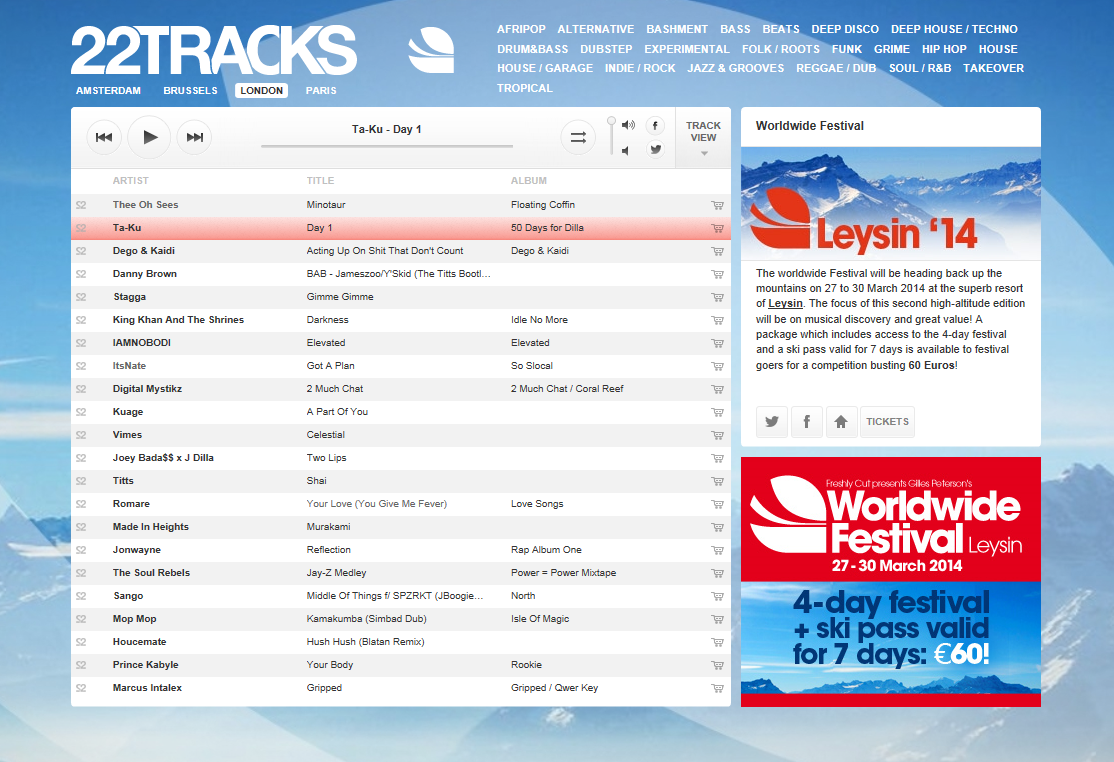Click cart icon for Digital Mystikz row
Viewport: 1114px width, 762px height.
tap(718, 389)
